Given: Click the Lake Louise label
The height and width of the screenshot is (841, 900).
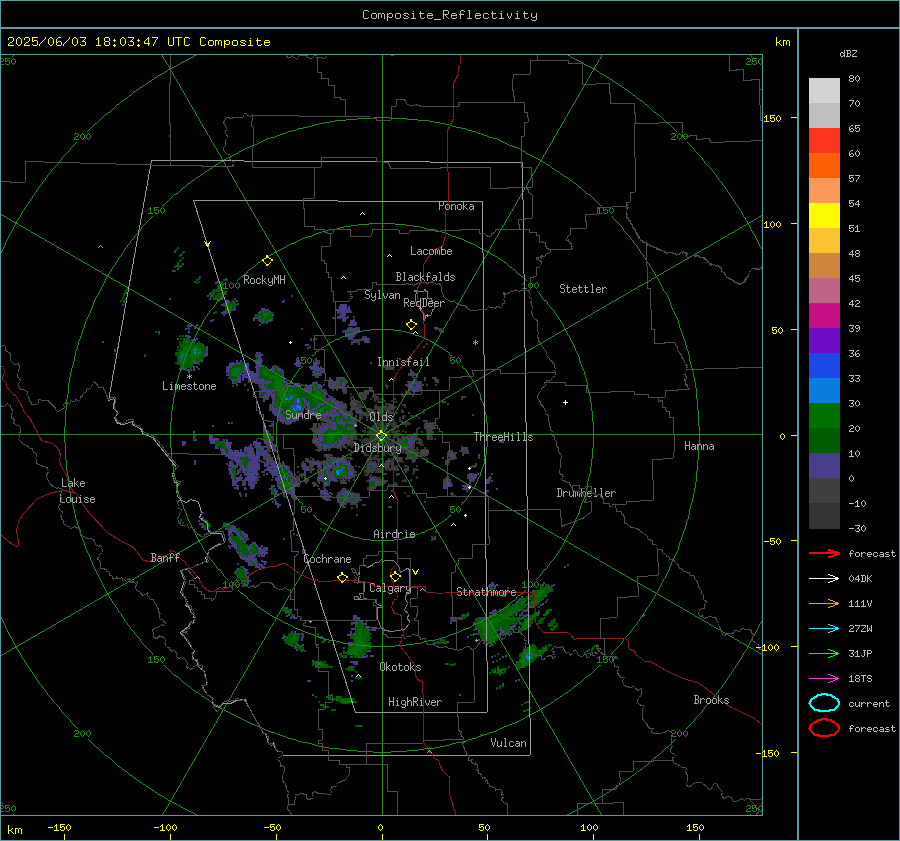Looking at the screenshot, I should click(77, 491).
